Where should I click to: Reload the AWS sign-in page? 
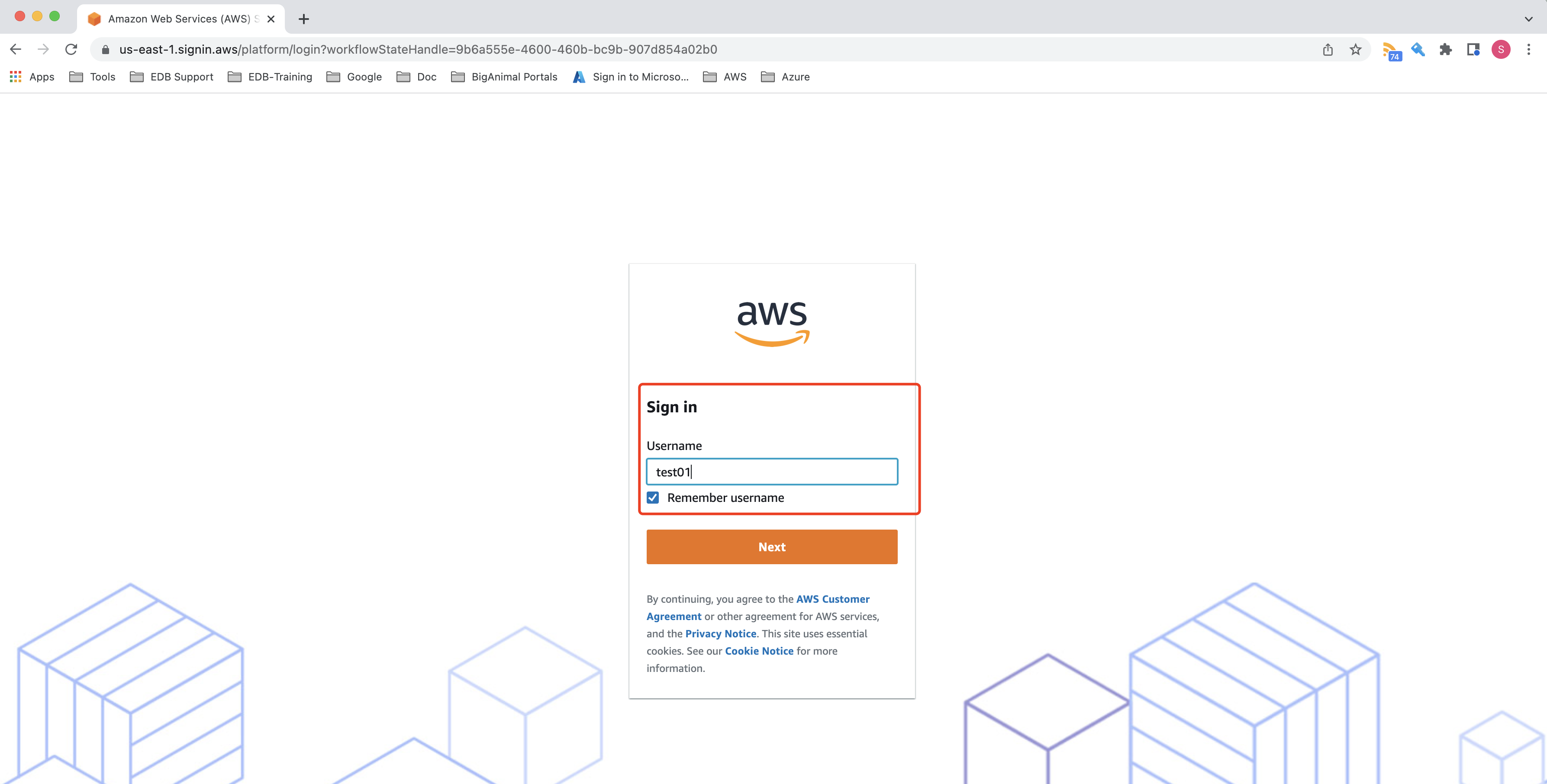(x=71, y=49)
